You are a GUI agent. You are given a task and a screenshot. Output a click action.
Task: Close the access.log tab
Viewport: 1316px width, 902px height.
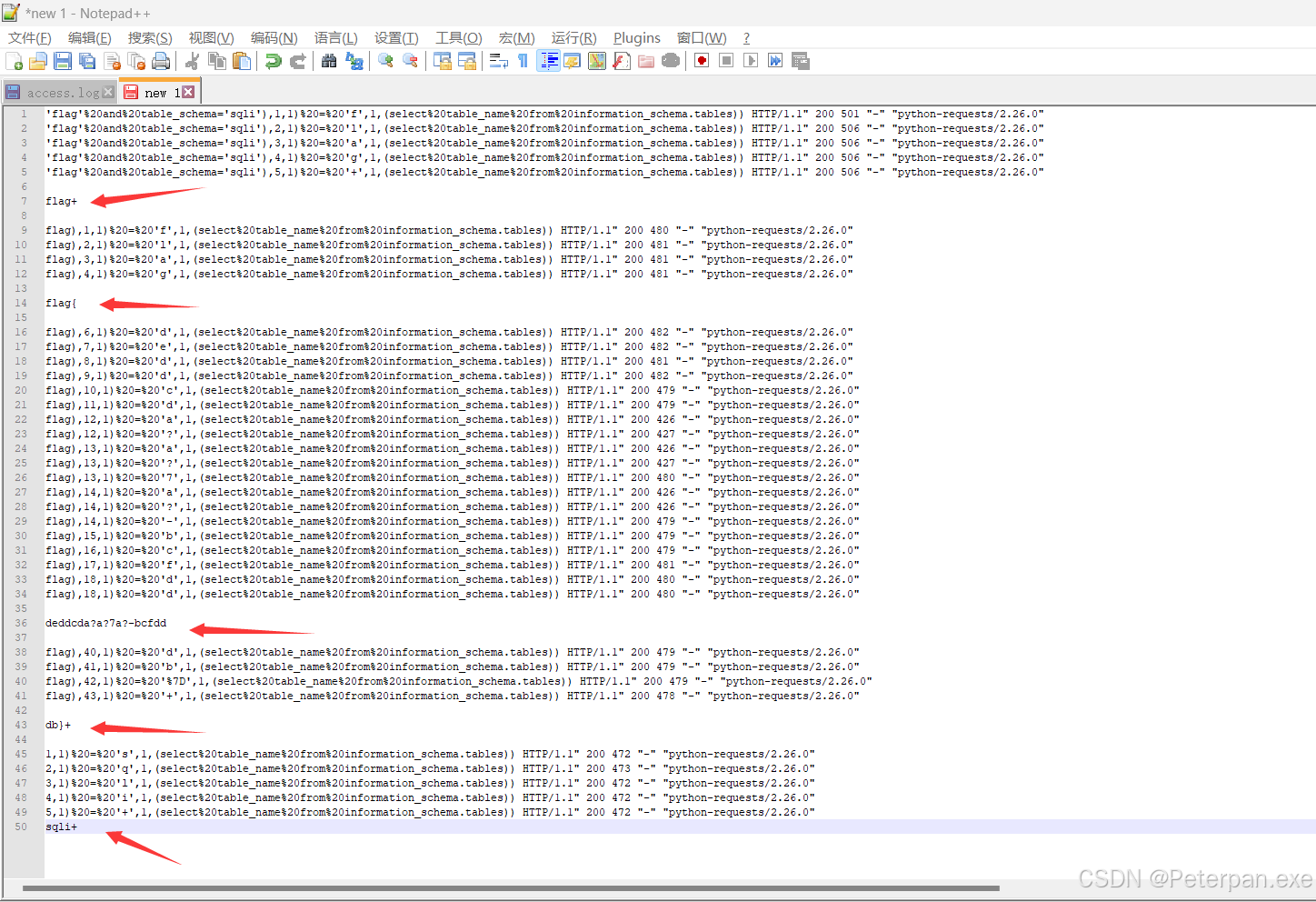coord(109,92)
